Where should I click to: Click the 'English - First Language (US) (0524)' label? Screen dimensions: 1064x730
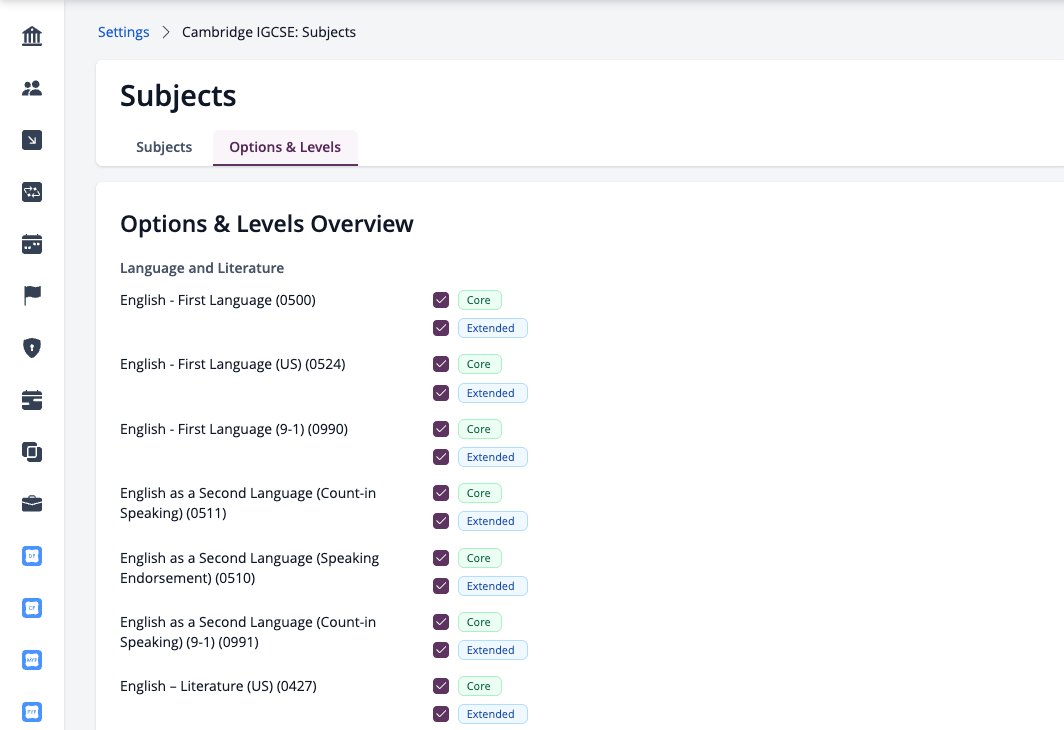(x=233, y=364)
